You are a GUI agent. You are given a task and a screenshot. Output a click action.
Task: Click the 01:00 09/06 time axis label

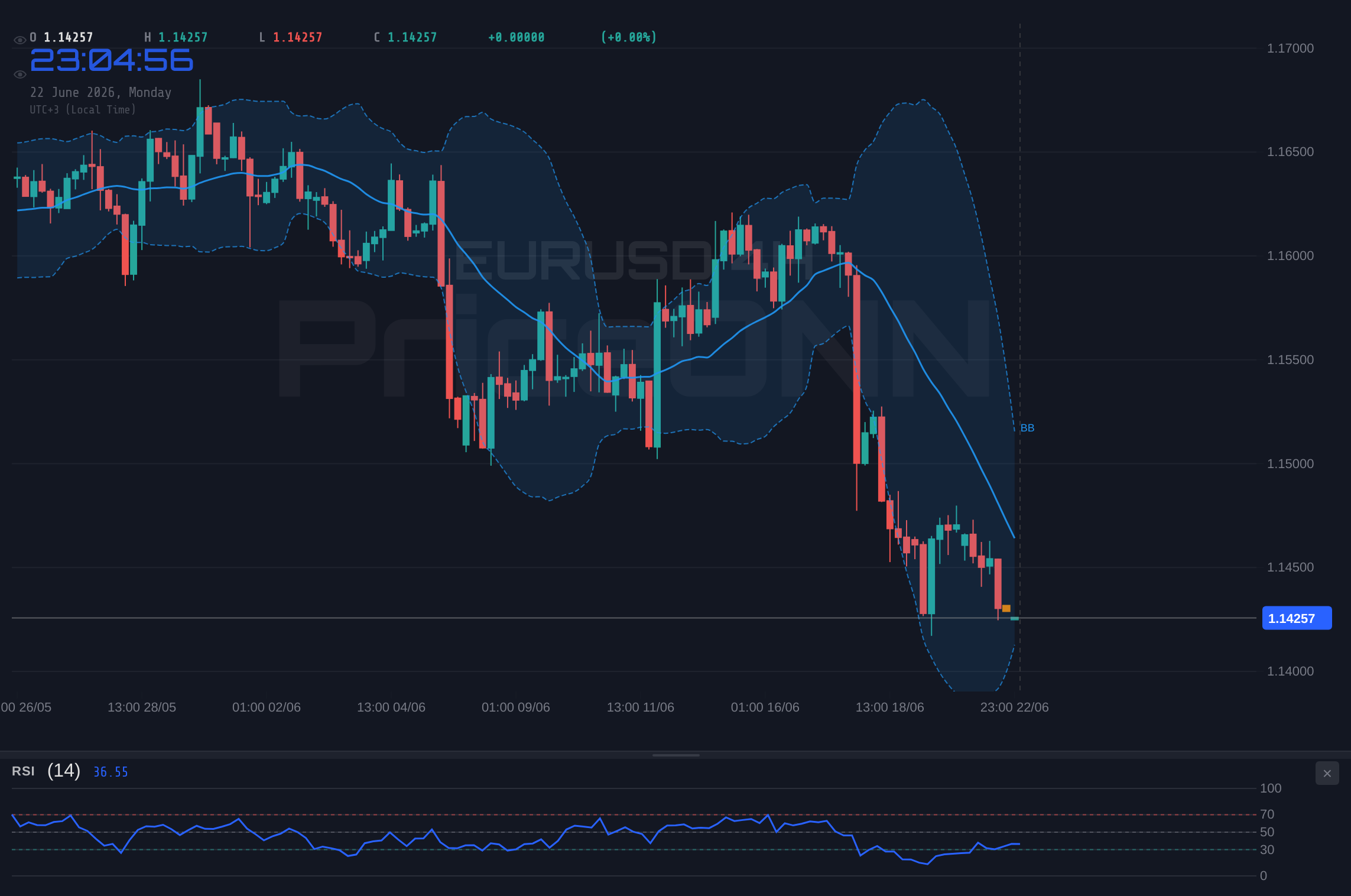(x=516, y=707)
